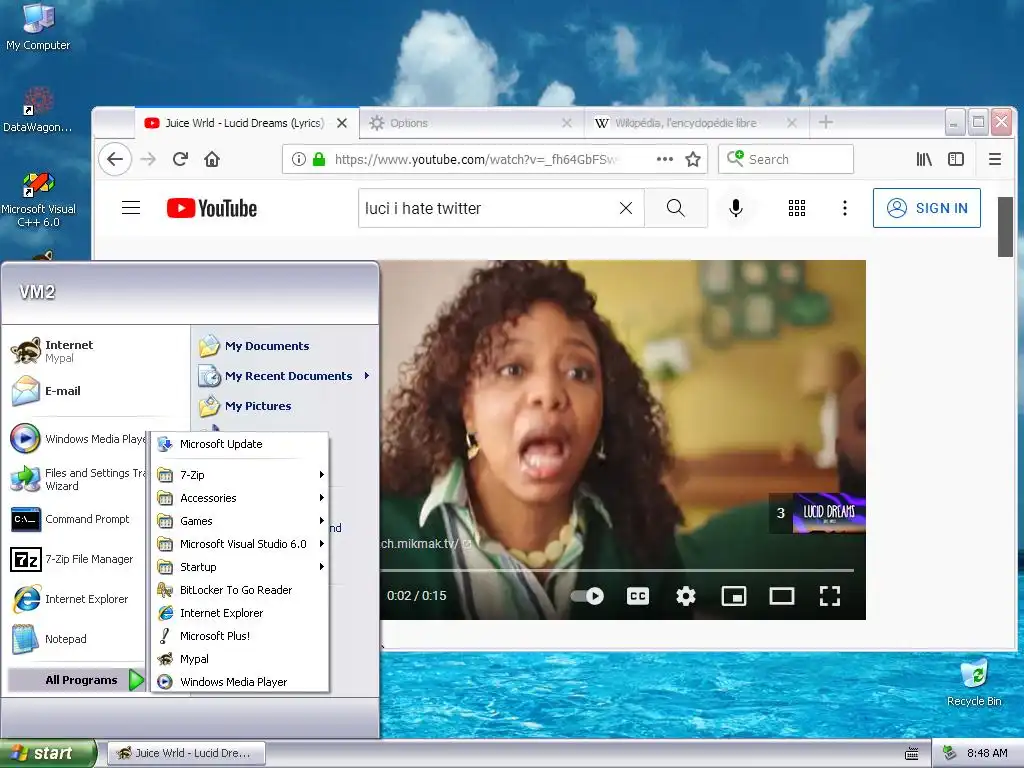Open DataWagon desktop shortcut
Screen dimensions: 1024x768
point(38,110)
